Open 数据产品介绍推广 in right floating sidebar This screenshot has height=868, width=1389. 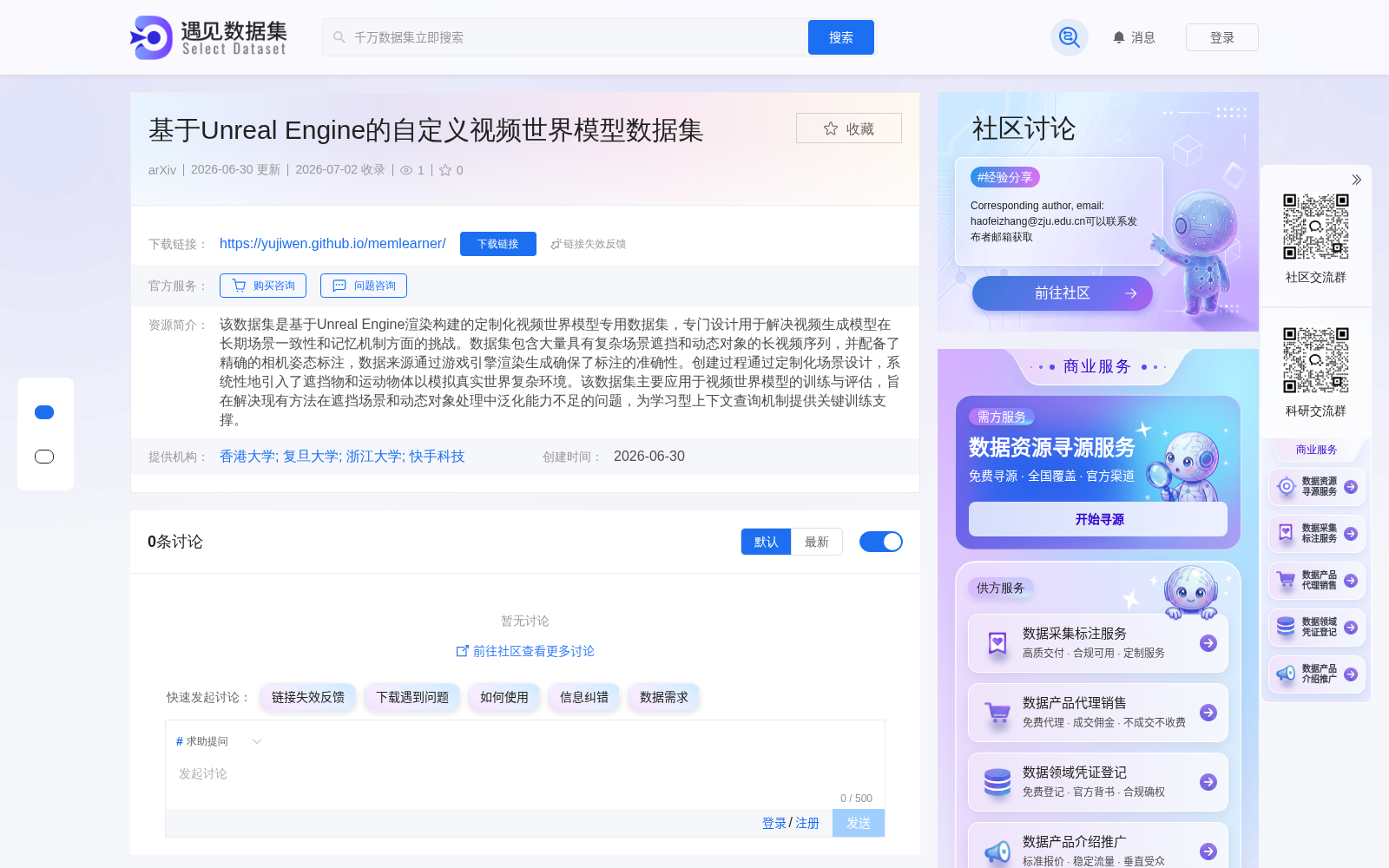tap(1317, 674)
